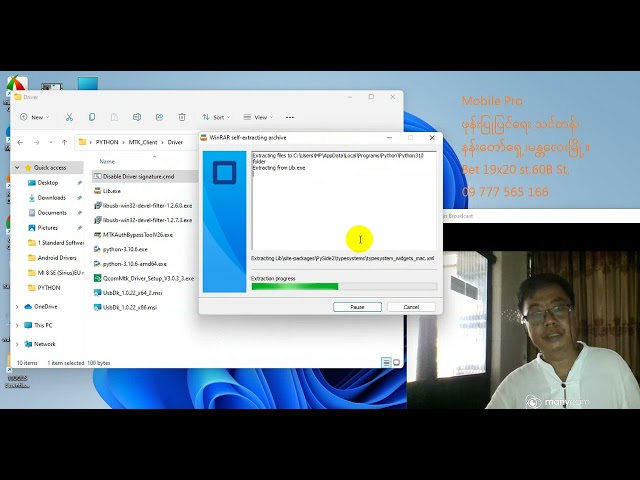The image size is (640, 480).
Task: Click the Paste icon in Explorer toolbar
Action: pos(114,118)
